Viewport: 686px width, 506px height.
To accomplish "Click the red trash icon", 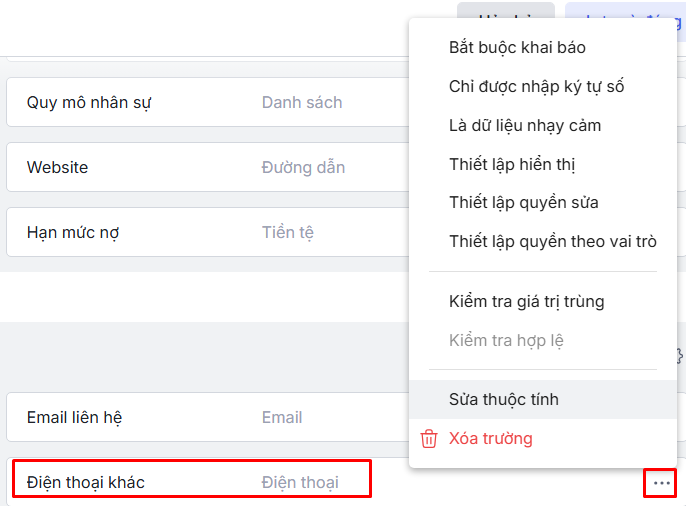I will coord(429,438).
